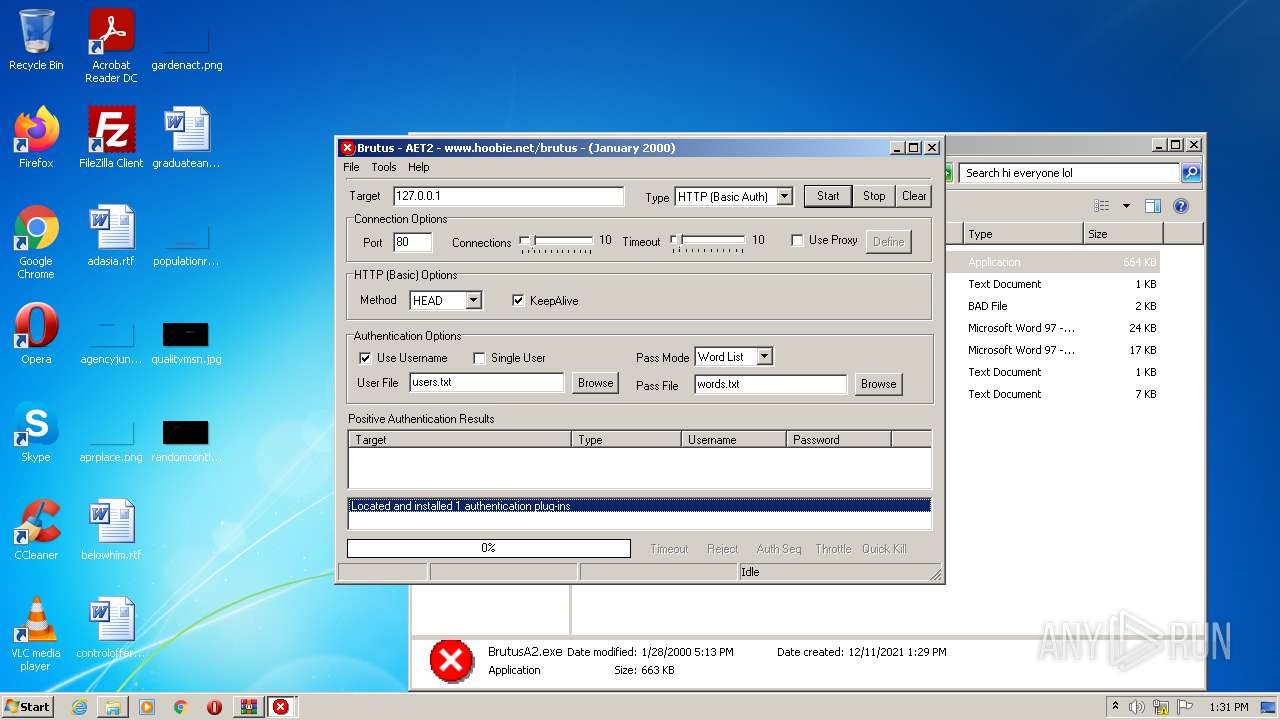The image size is (1280, 720).
Task: Open Internet Explorer in the taskbar
Action: click(x=79, y=707)
